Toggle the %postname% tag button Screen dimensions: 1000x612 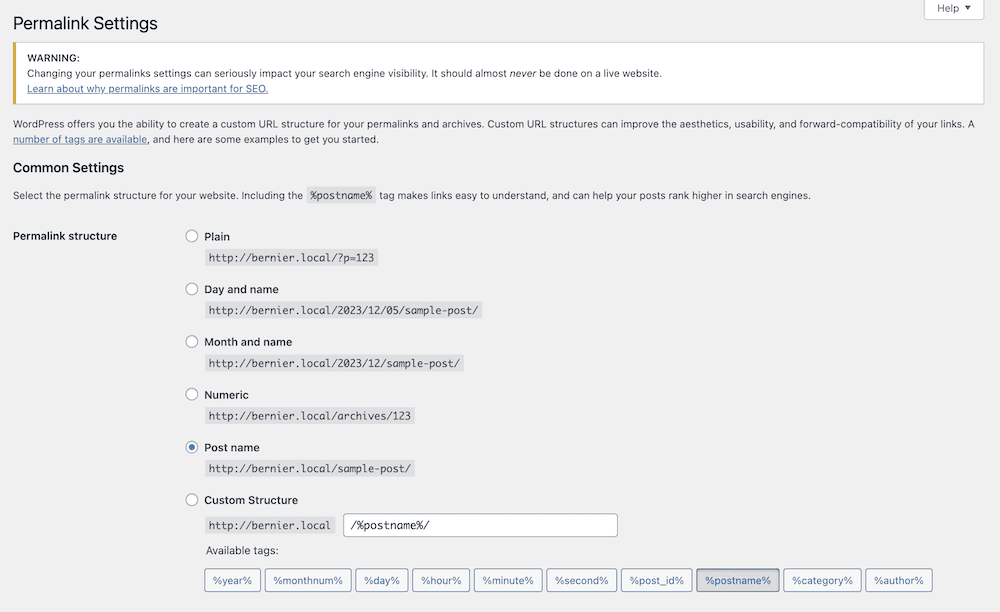point(738,580)
